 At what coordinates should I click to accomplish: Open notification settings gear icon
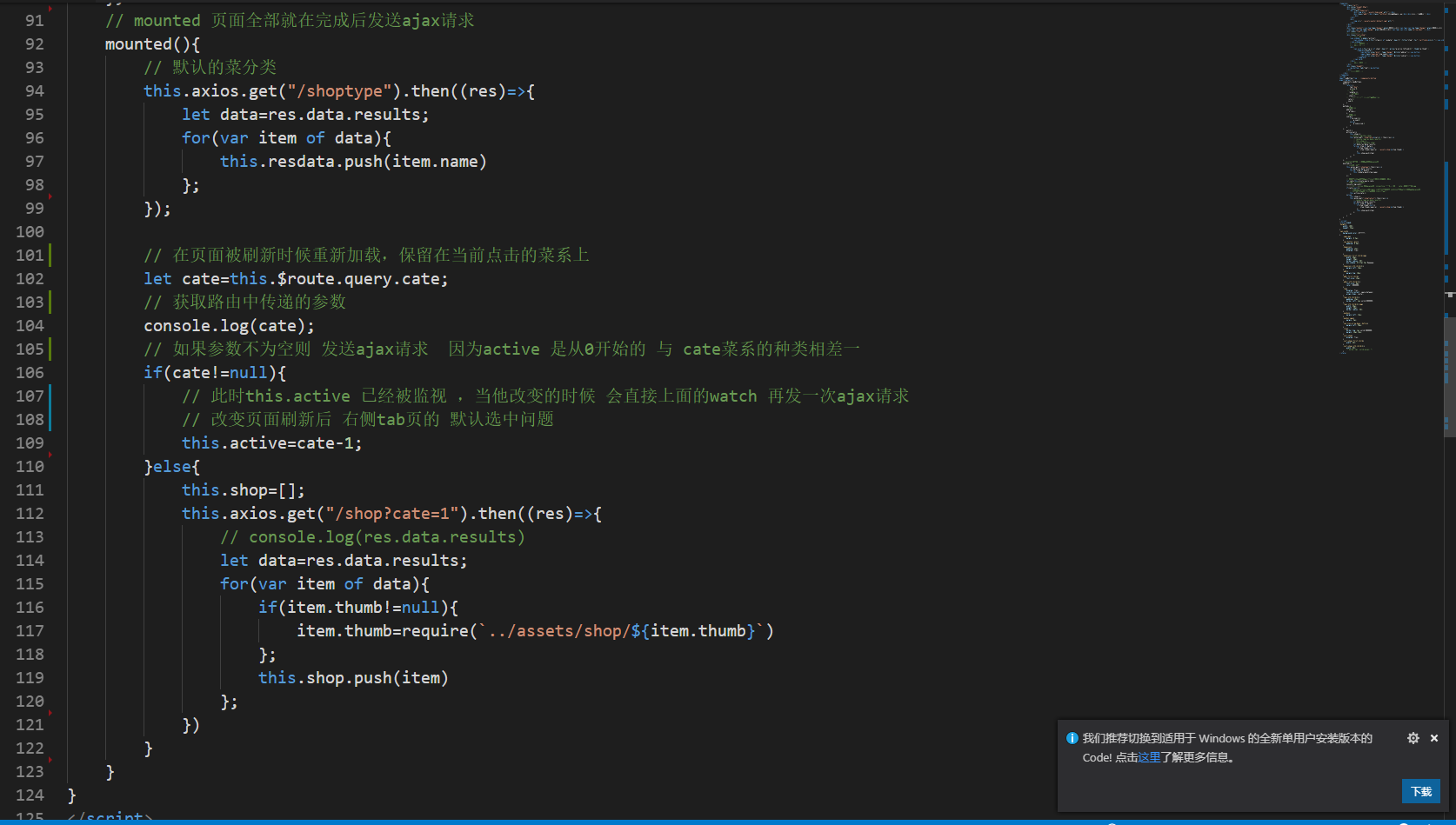(1413, 738)
